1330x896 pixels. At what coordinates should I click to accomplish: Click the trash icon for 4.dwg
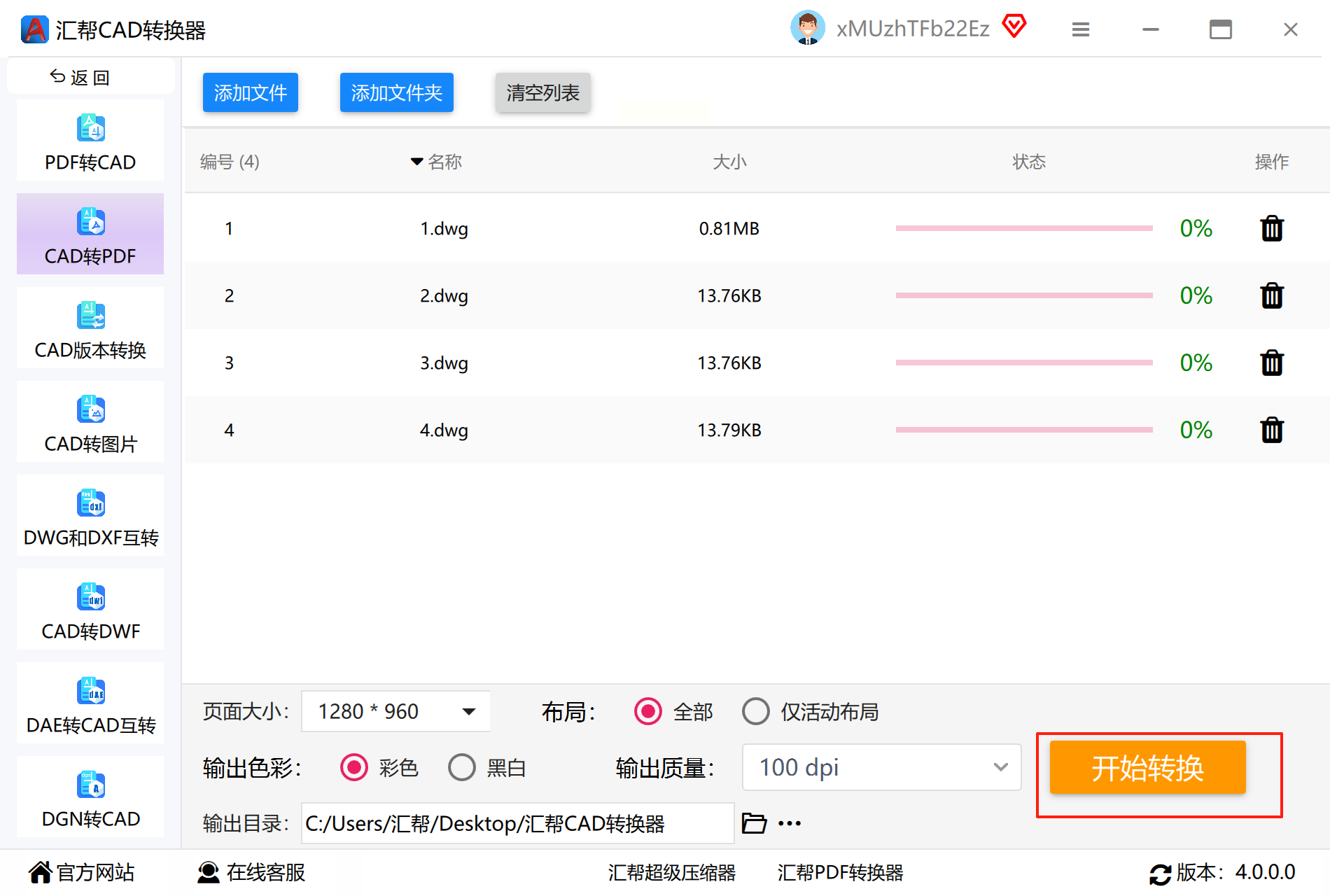click(x=1271, y=430)
